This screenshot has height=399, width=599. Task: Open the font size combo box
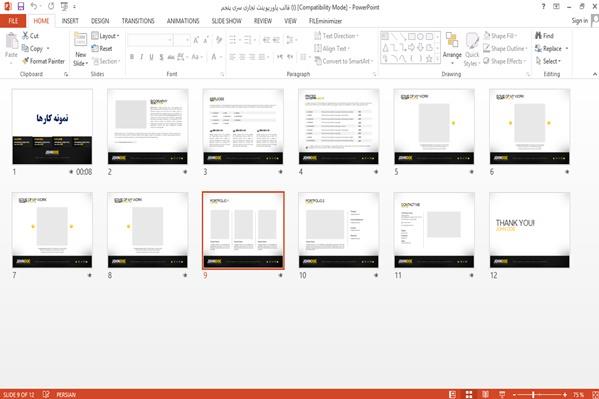click(x=182, y=40)
